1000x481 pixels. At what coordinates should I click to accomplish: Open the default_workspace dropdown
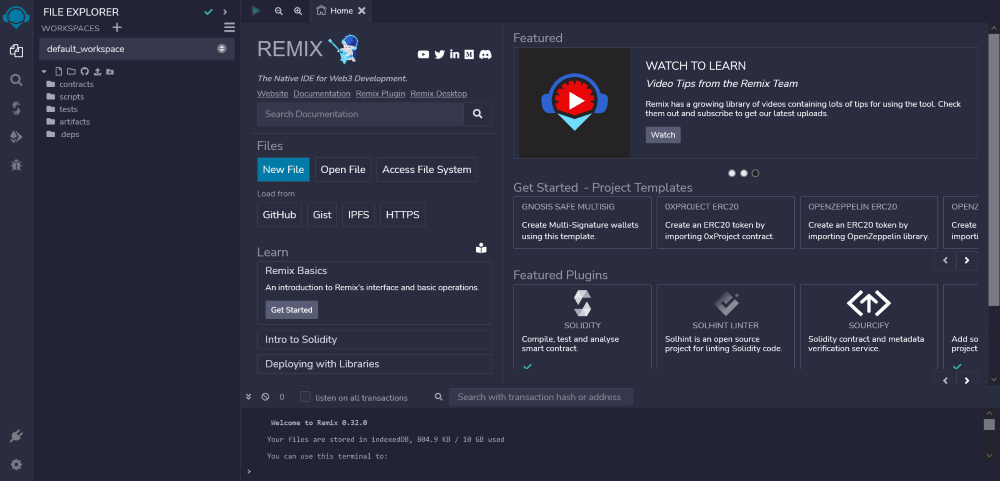click(136, 48)
